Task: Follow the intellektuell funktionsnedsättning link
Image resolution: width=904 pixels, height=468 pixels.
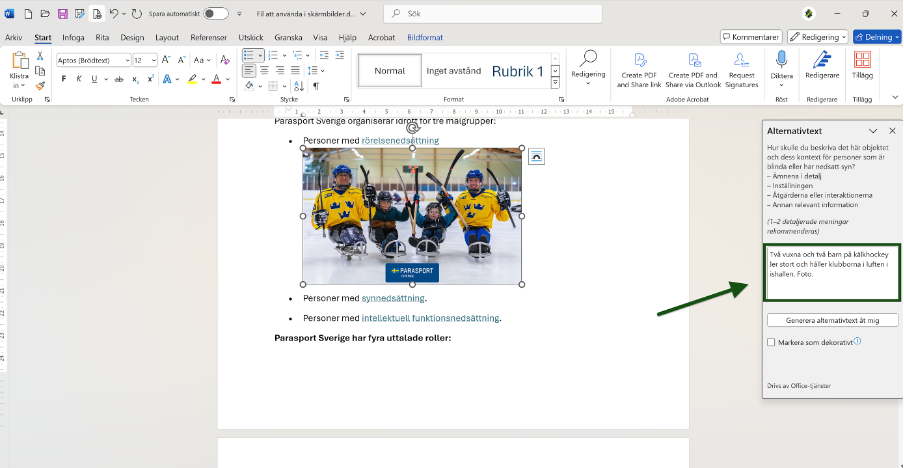Action: coord(430,318)
